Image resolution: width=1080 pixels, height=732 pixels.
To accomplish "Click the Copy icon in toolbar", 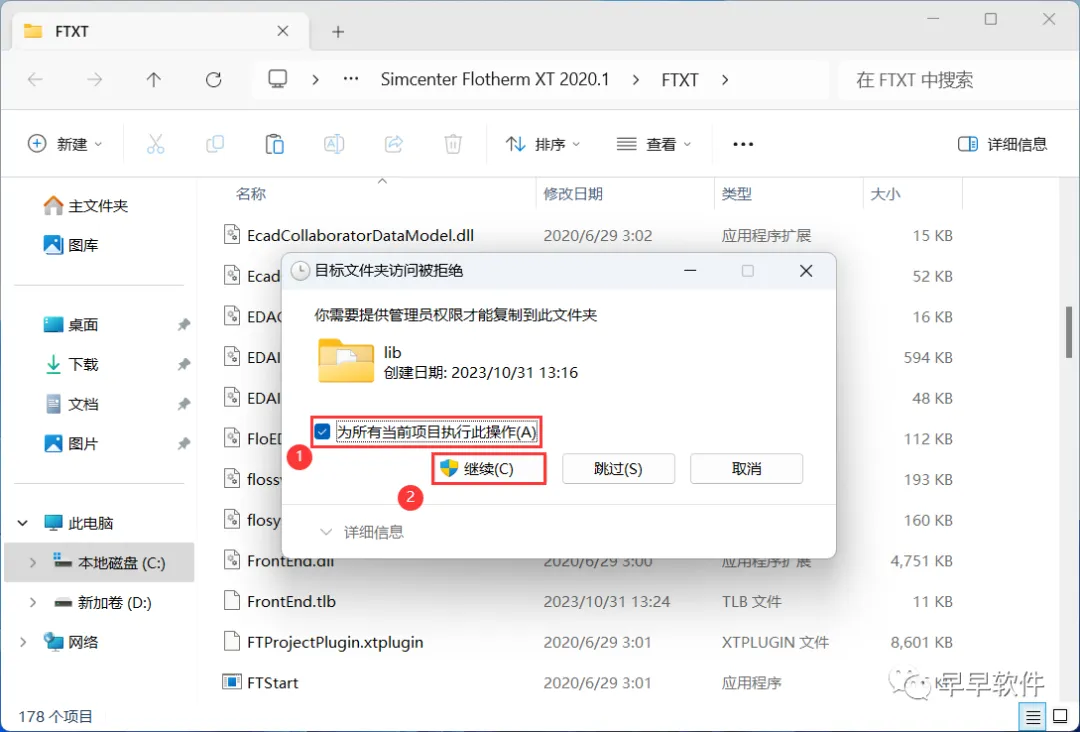I will [215, 144].
